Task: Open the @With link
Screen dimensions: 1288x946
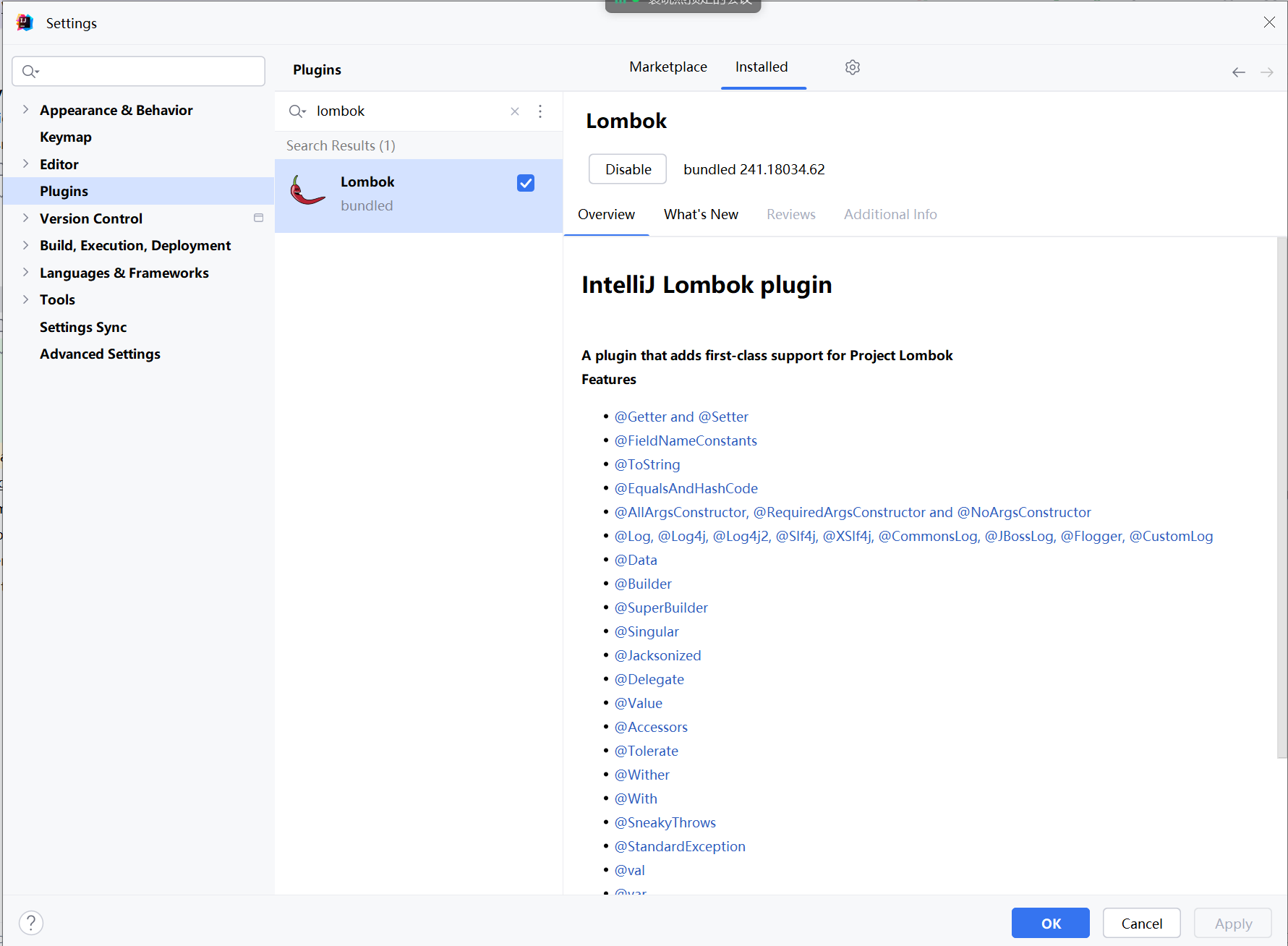Action: coord(636,798)
